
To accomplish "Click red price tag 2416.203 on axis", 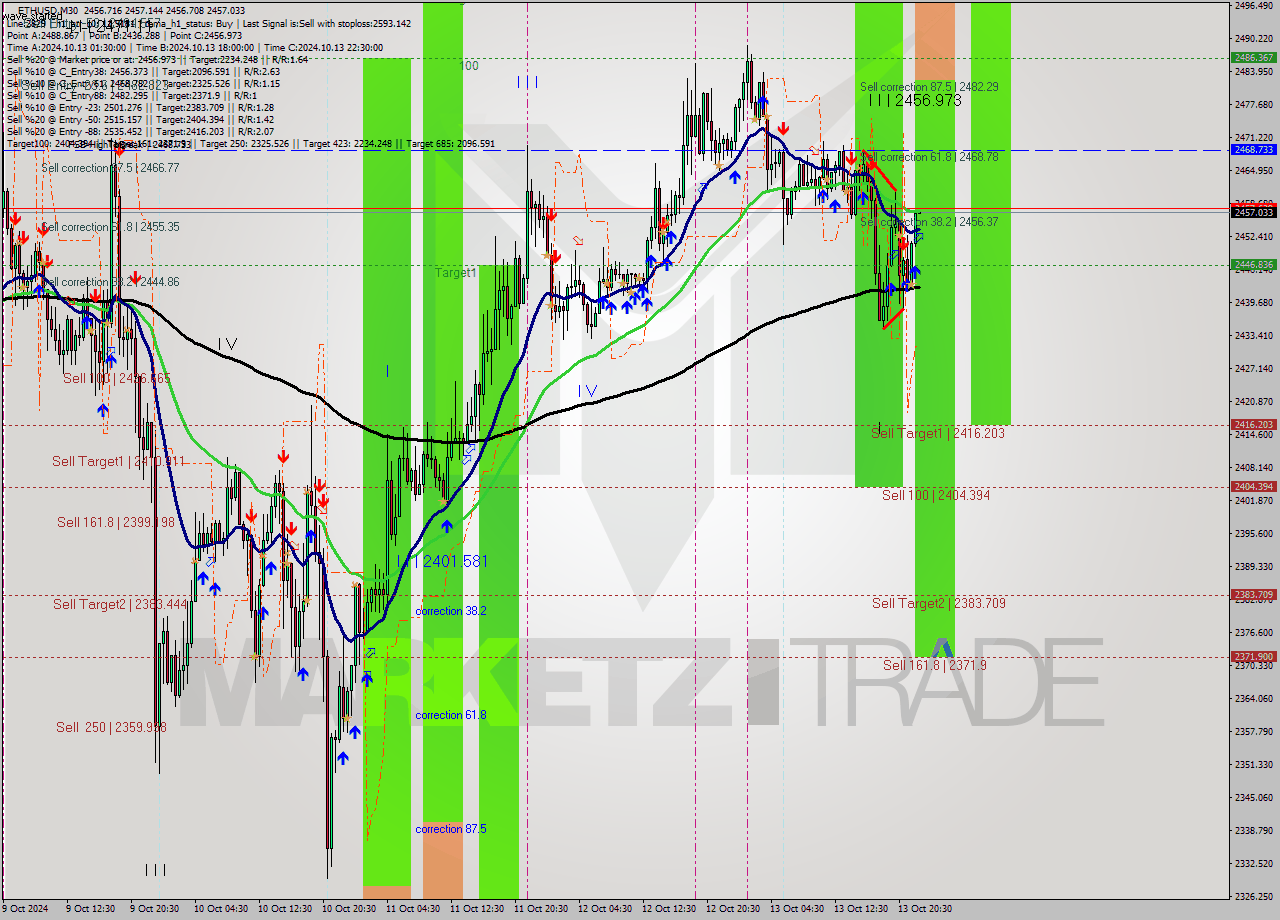I will coord(1253,425).
